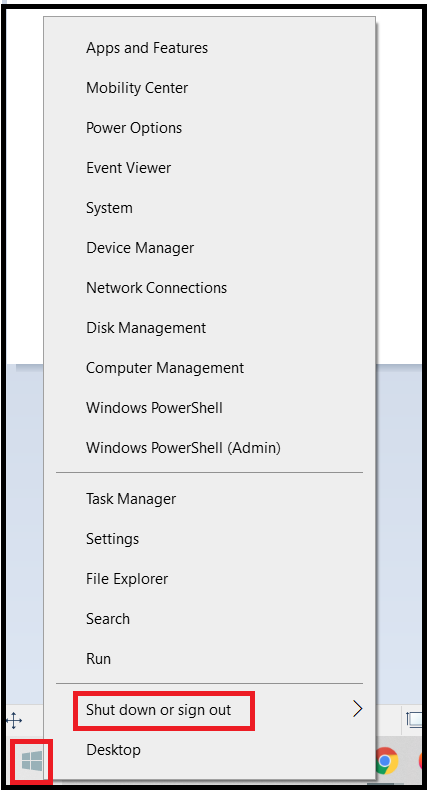The image size is (431, 794).
Task: Open Power Options
Action: (134, 128)
